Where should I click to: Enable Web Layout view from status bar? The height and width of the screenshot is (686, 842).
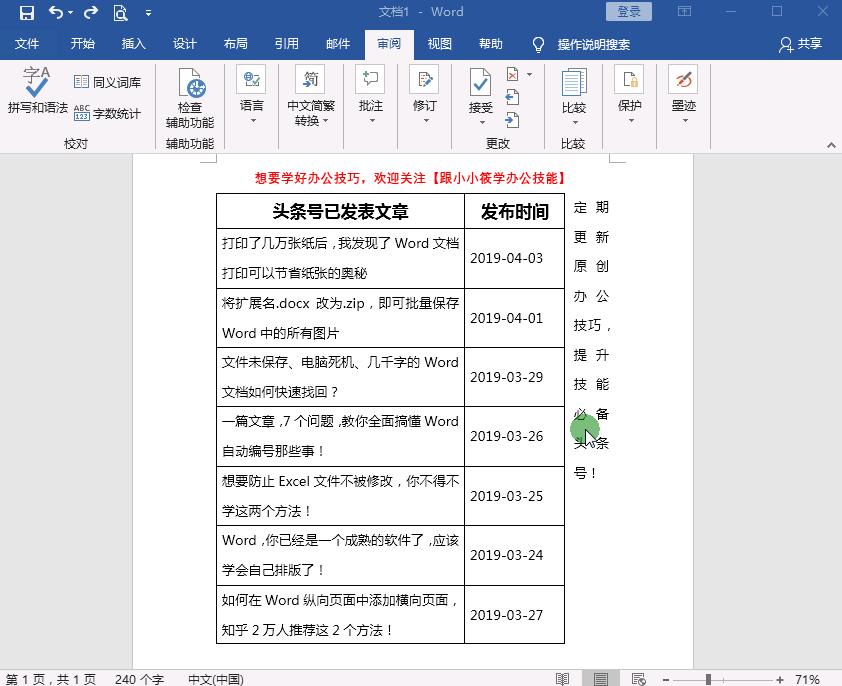tap(636, 677)
